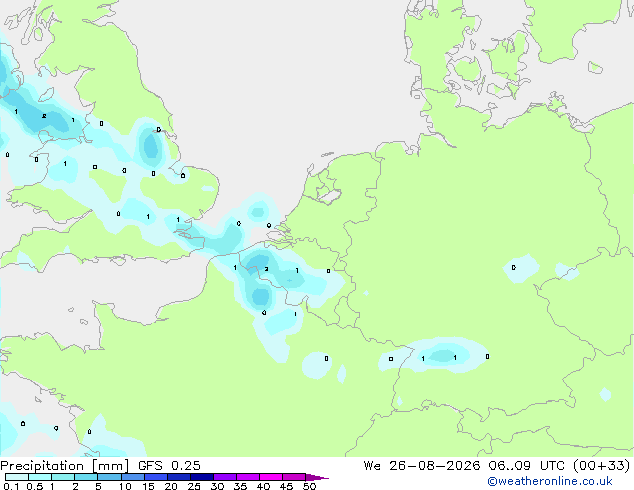This screenshot has height=490, width=634.
Task: Click the "(00+33)" forecast offset text
Action: point(601,466)
